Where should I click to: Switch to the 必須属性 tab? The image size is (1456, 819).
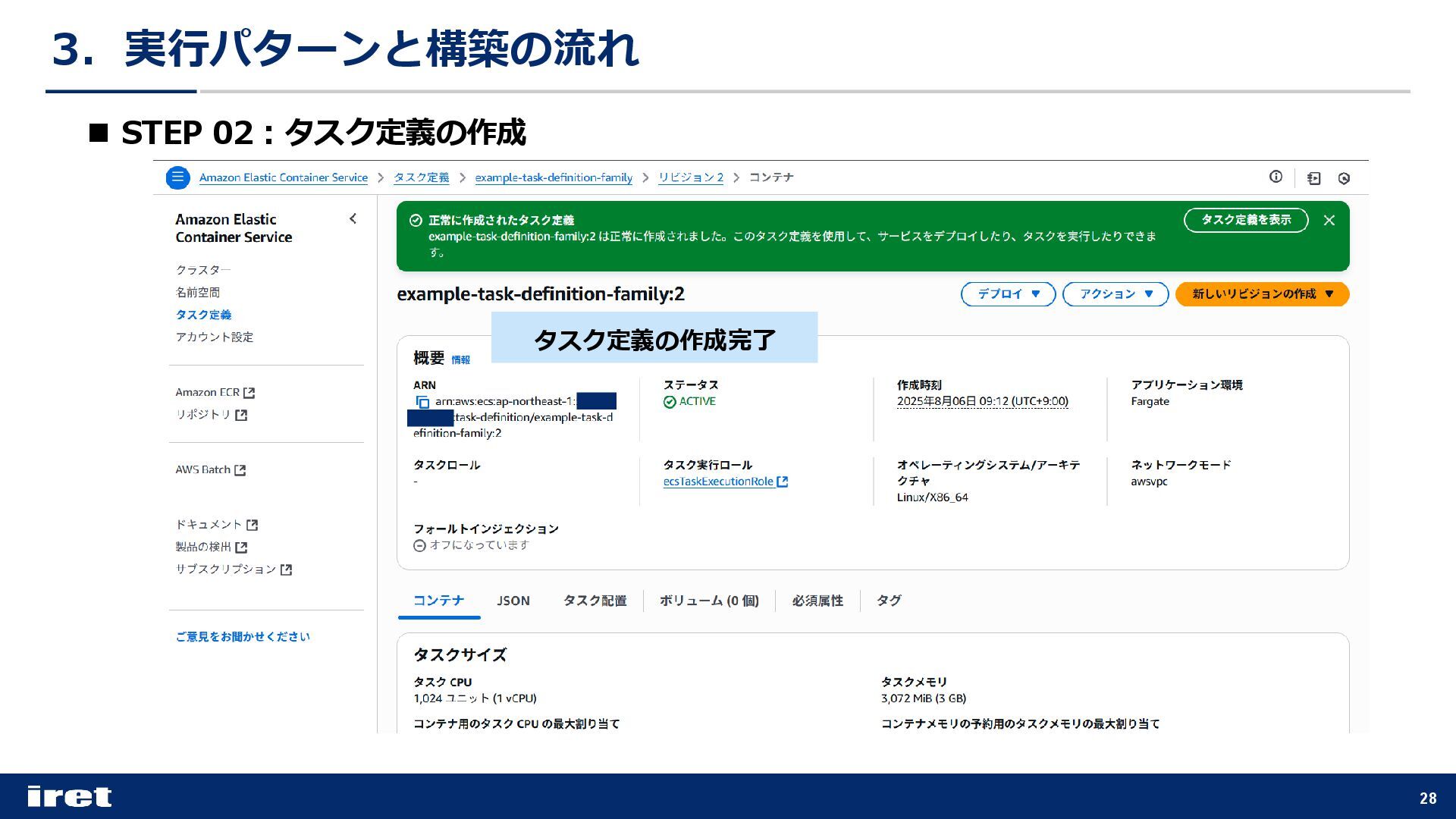817,601
